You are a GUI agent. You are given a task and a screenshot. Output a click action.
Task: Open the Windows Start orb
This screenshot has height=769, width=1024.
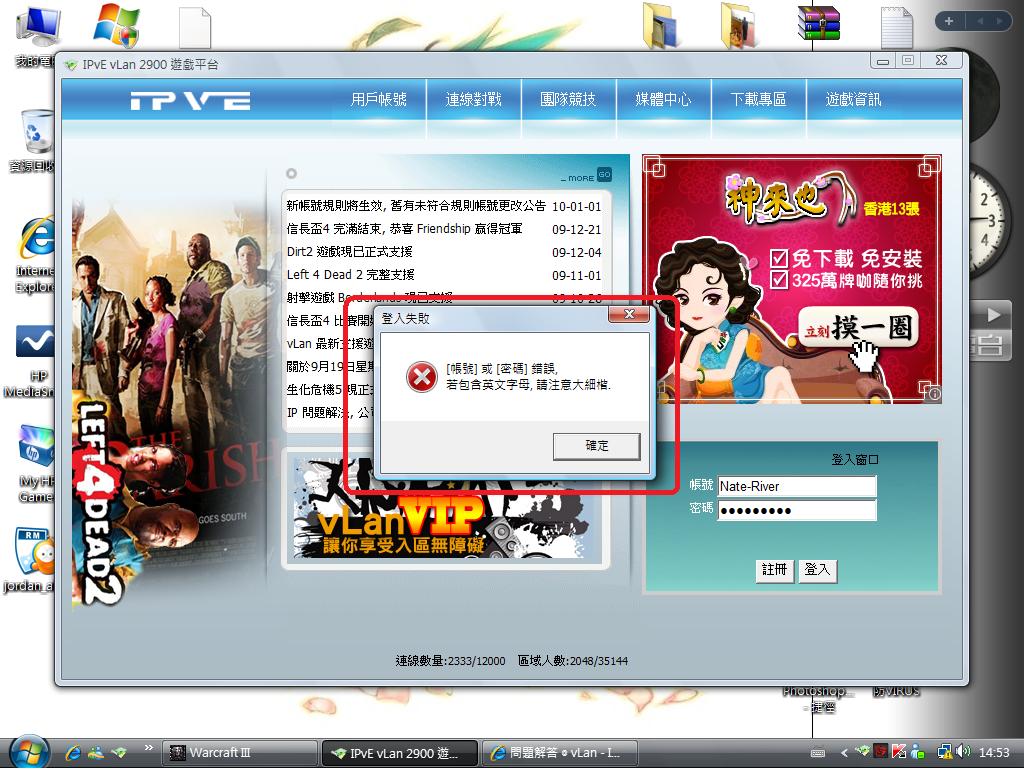coord(27,753)
